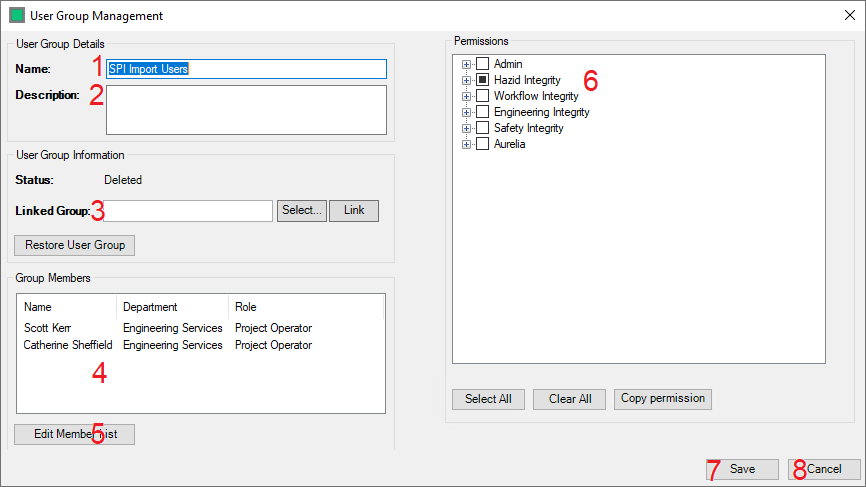
Task: Click the Restore User Group button
Action: click(74, 245)
